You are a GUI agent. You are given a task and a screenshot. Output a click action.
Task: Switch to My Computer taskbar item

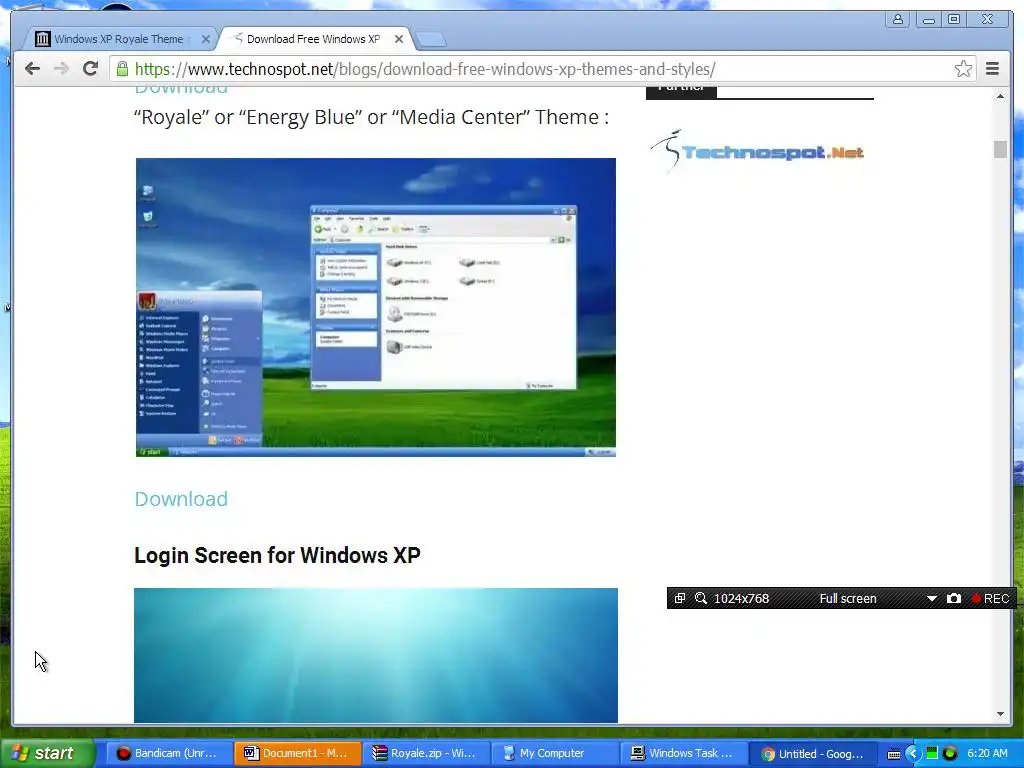click(x=554, y=754)
